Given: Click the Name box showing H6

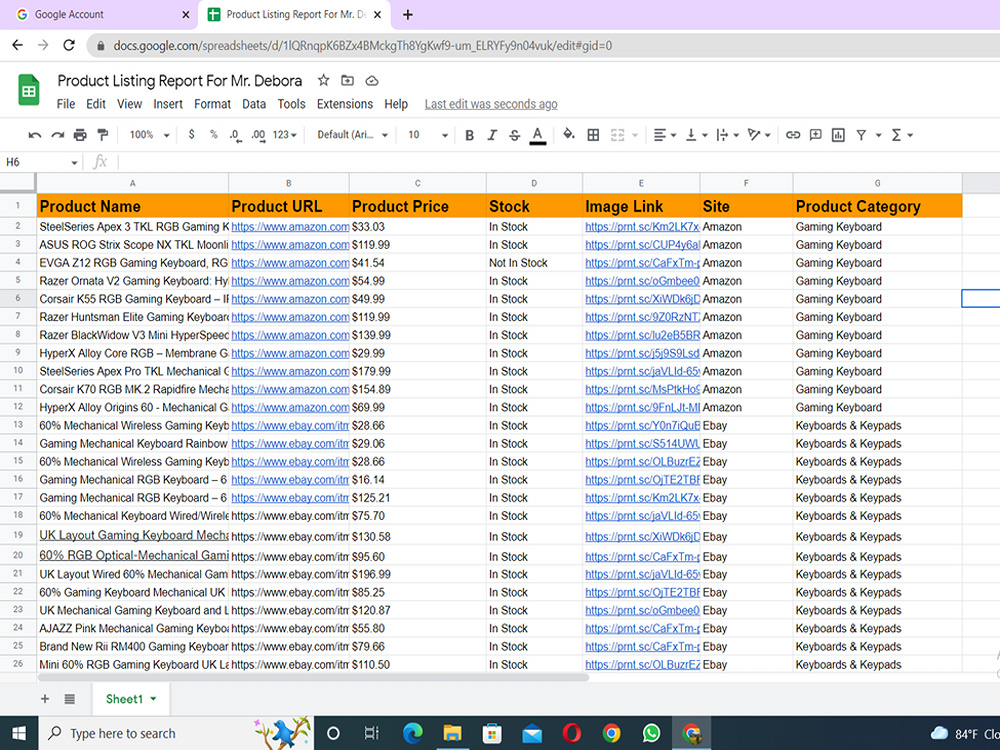Looking at the screenshot, I should coord(41,163).
